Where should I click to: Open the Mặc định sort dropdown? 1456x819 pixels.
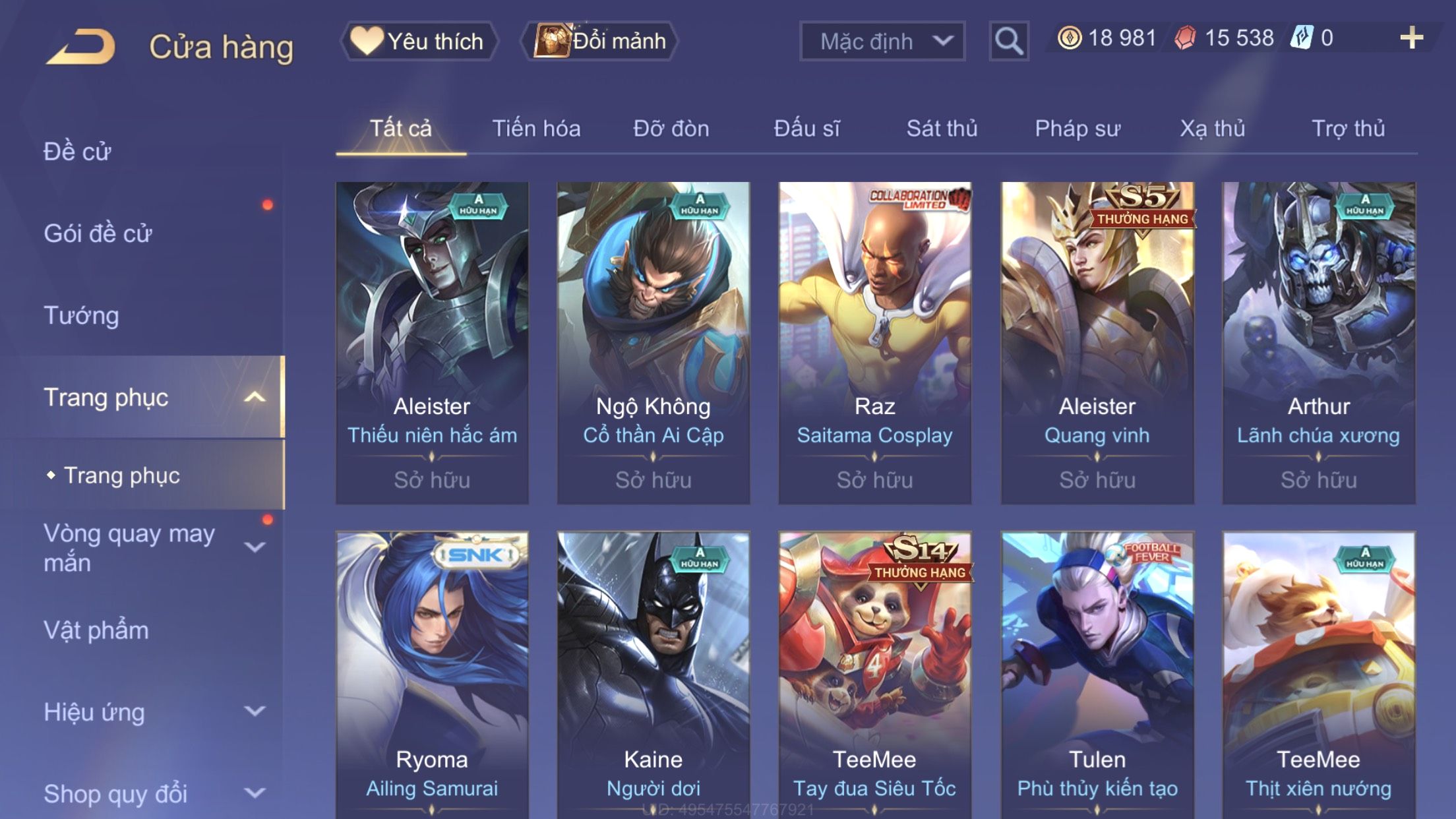coord(882,41)
